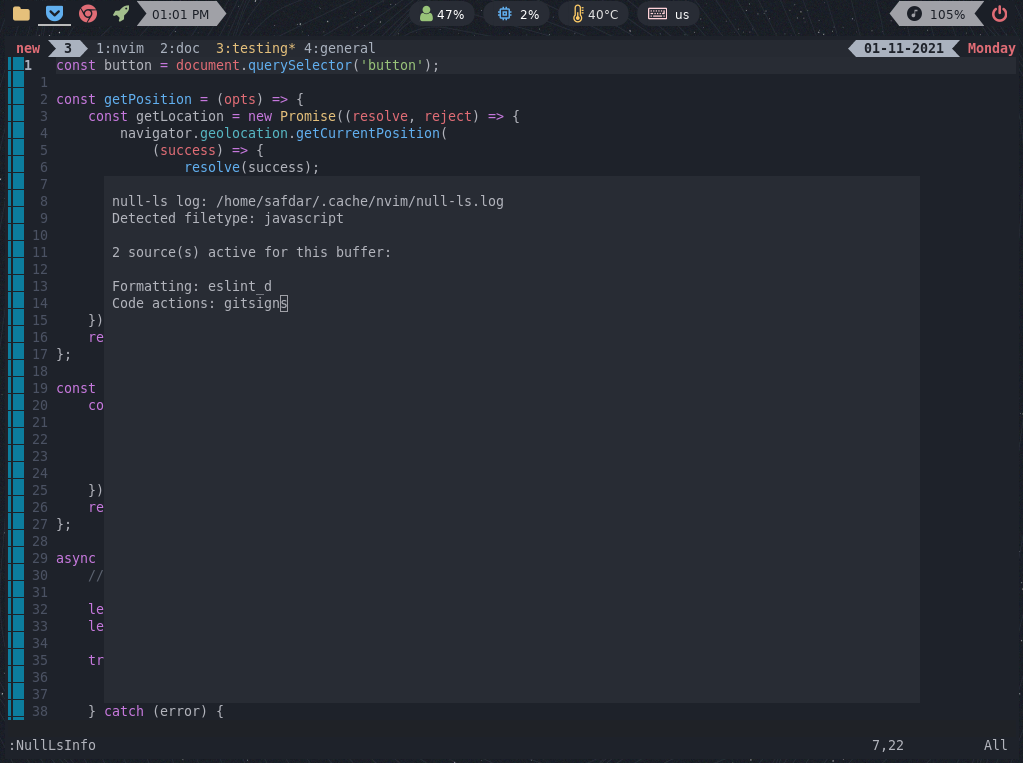The width and height of the screenshot is (1023, 763).
Task: Click the blue Pocket-style launcher icon
Action: pos(55,13)
